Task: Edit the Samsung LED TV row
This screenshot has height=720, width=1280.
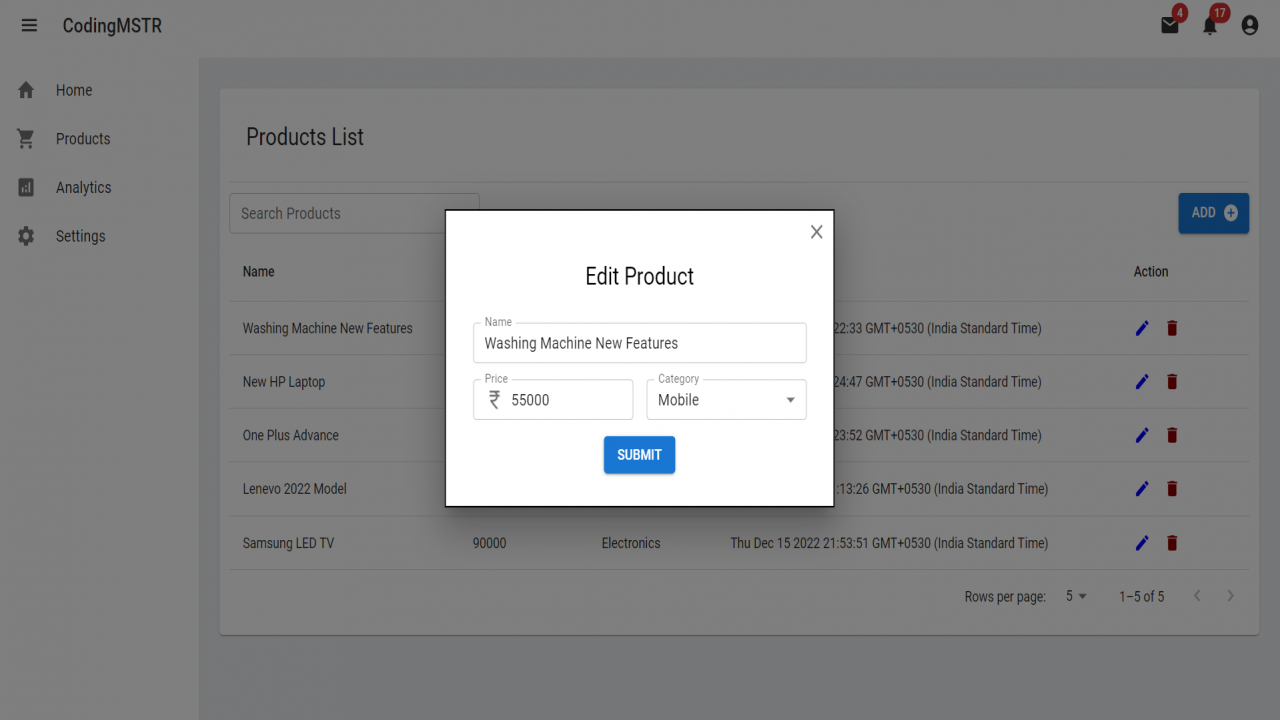Action: pyautogui.click(x=1142, y=543)
